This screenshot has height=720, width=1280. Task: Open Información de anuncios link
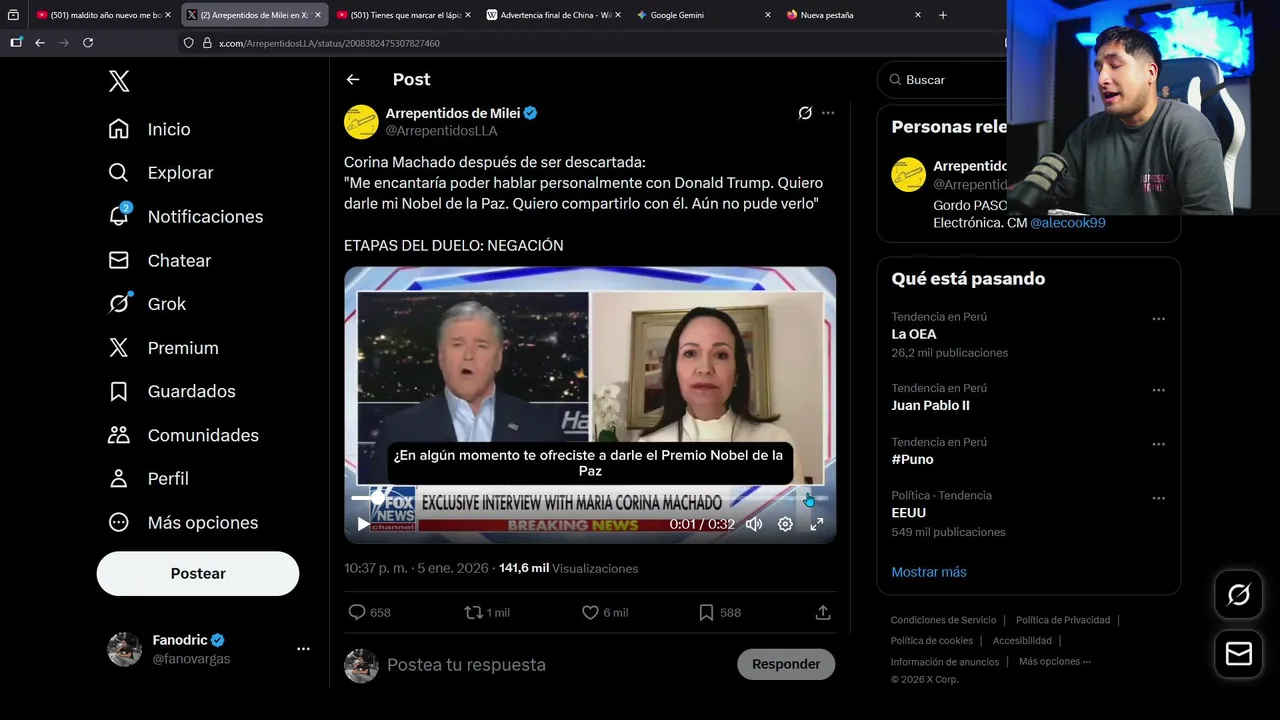point(945,662)
